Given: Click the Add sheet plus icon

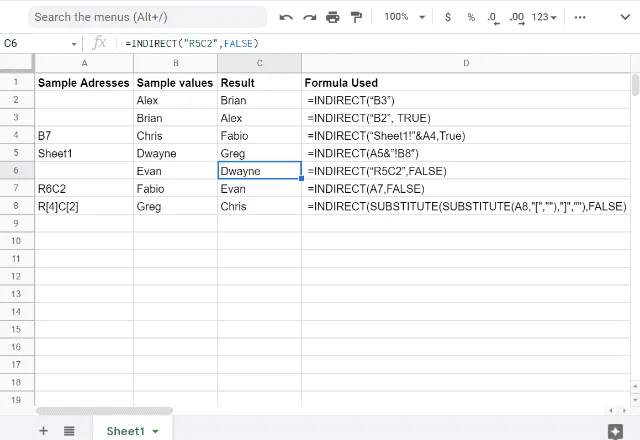Looking at the screenshot, I should [43, 431].
